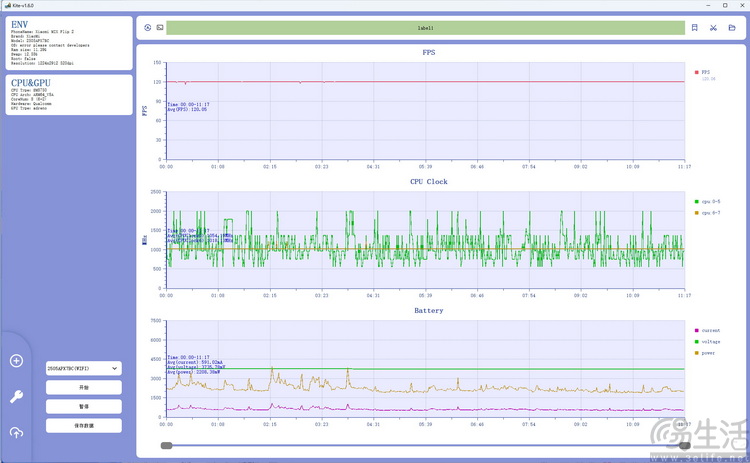Toggle the cpu 0-5 legend entry
The height and width of the screenshot is (463, 750).
tap(707, 202)
